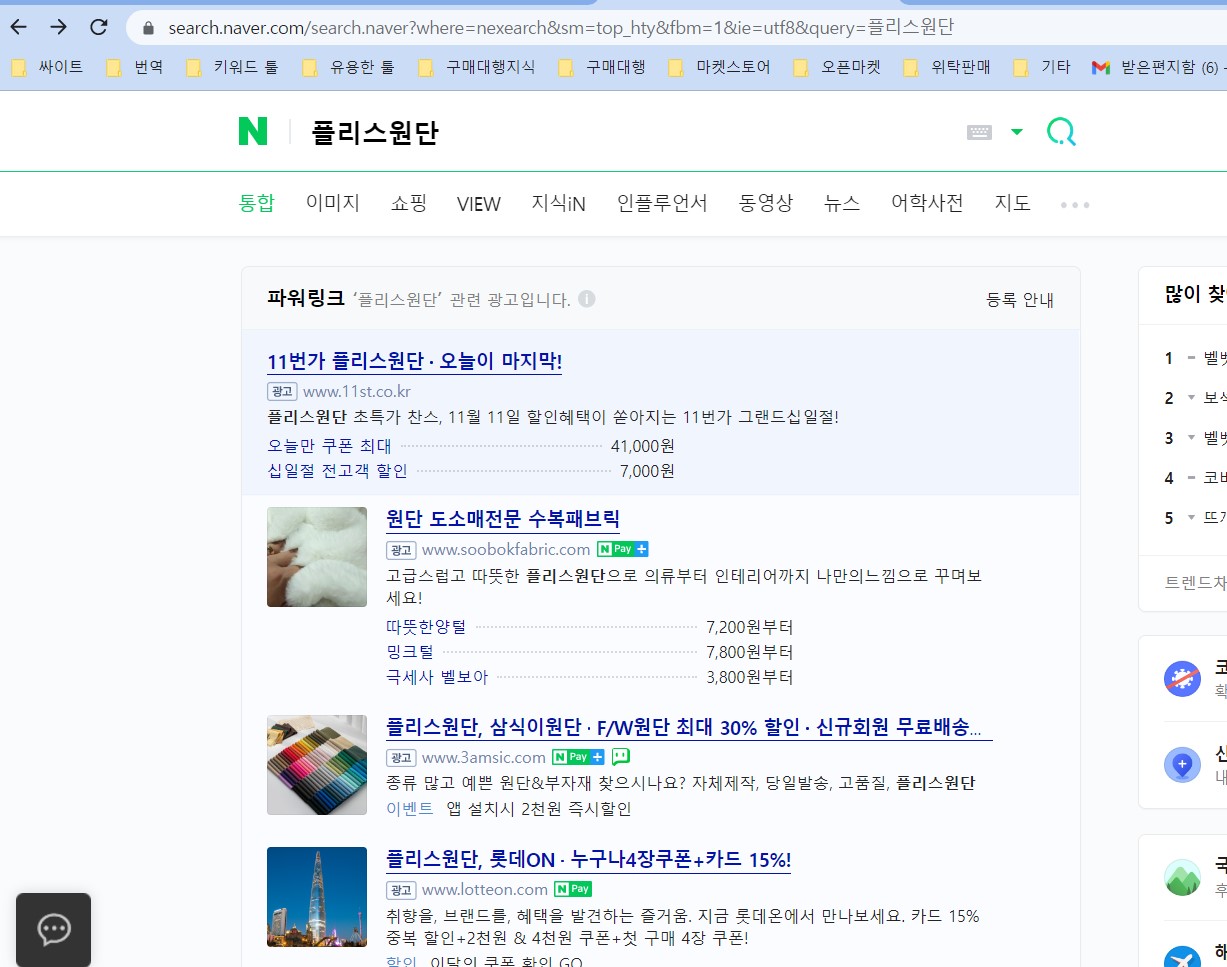Screen dimensions: 1227x967
Task: Click the N Pay plus badge for soobokfabric.com
Action: [623, 549]
